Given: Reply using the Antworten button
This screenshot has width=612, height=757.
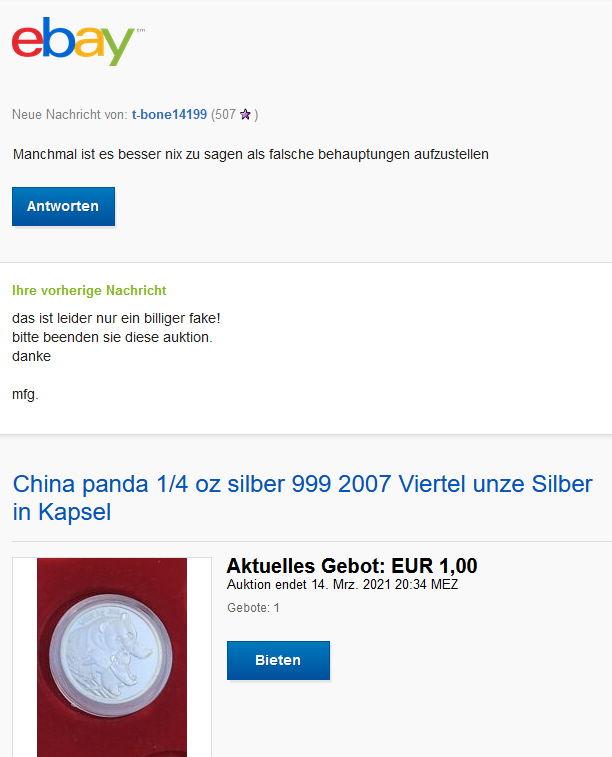Looking at the screenshot, I should point(63,206).
